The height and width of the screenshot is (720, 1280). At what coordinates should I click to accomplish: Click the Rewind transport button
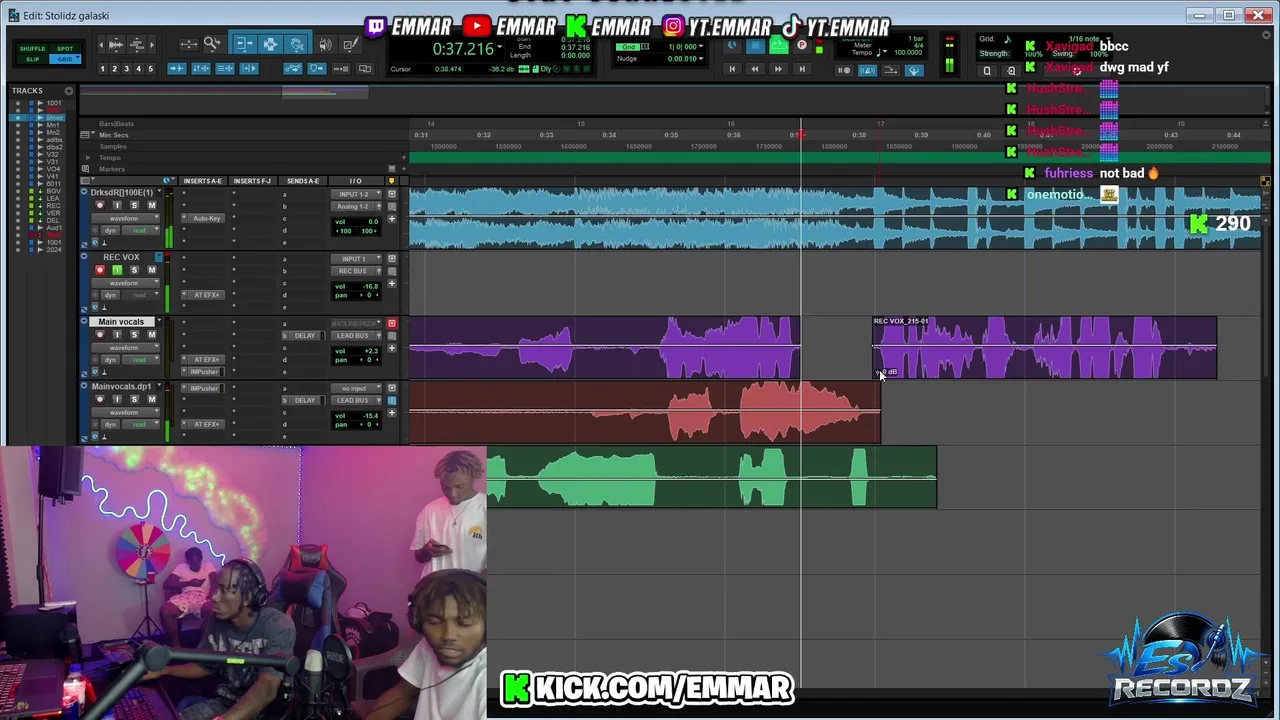coord(755,69)
